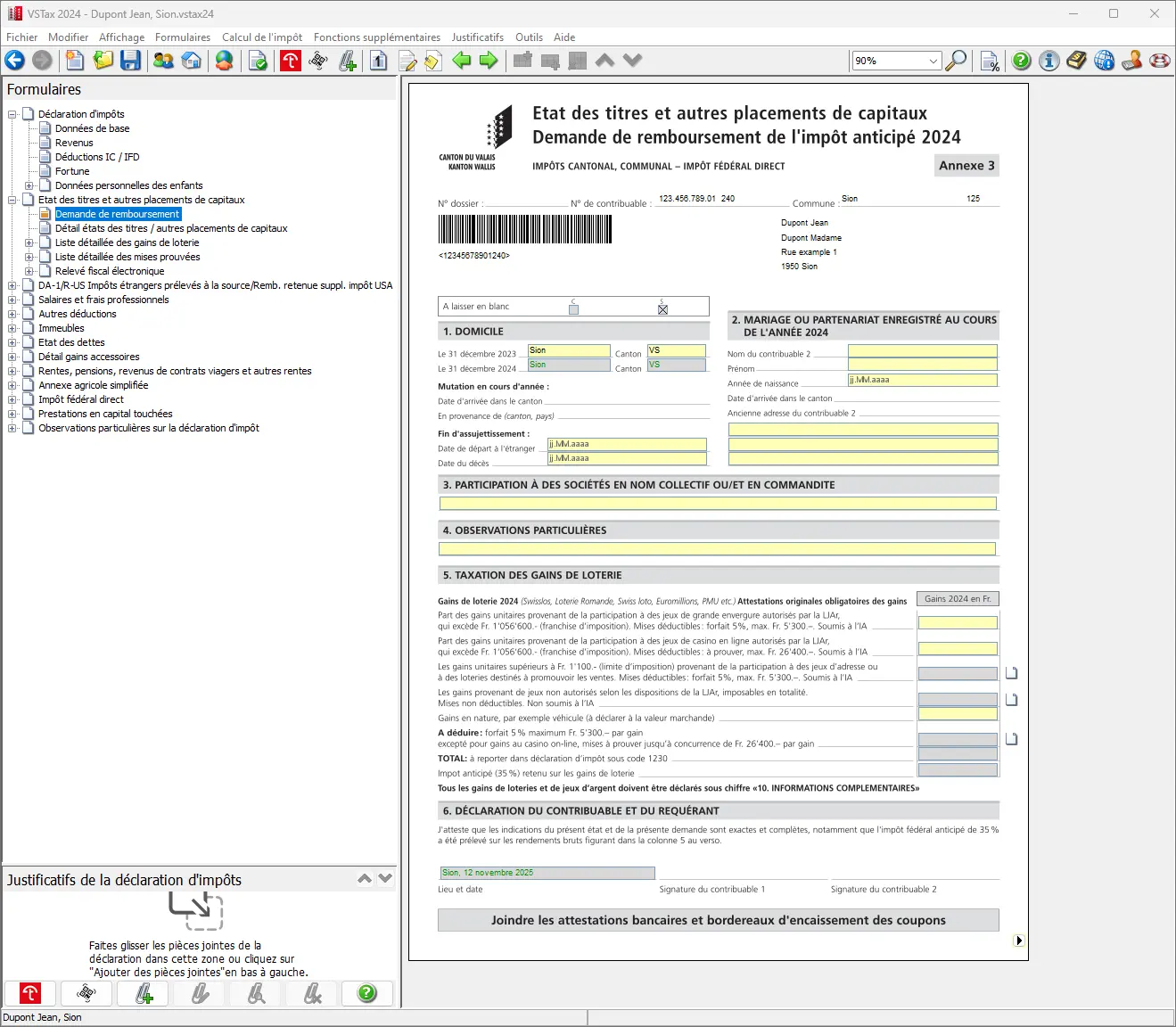Click 'Joindre les attestations bancaires' button
This screenshot has height=1027, width=1176.
click(718, 920)
